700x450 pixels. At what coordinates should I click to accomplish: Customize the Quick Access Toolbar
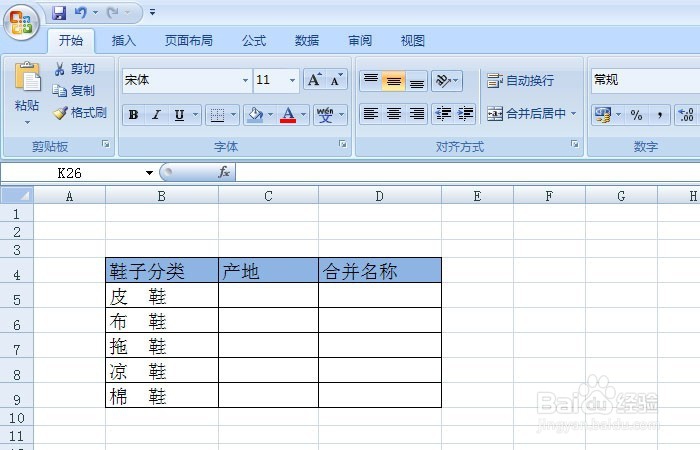point(152,12)
